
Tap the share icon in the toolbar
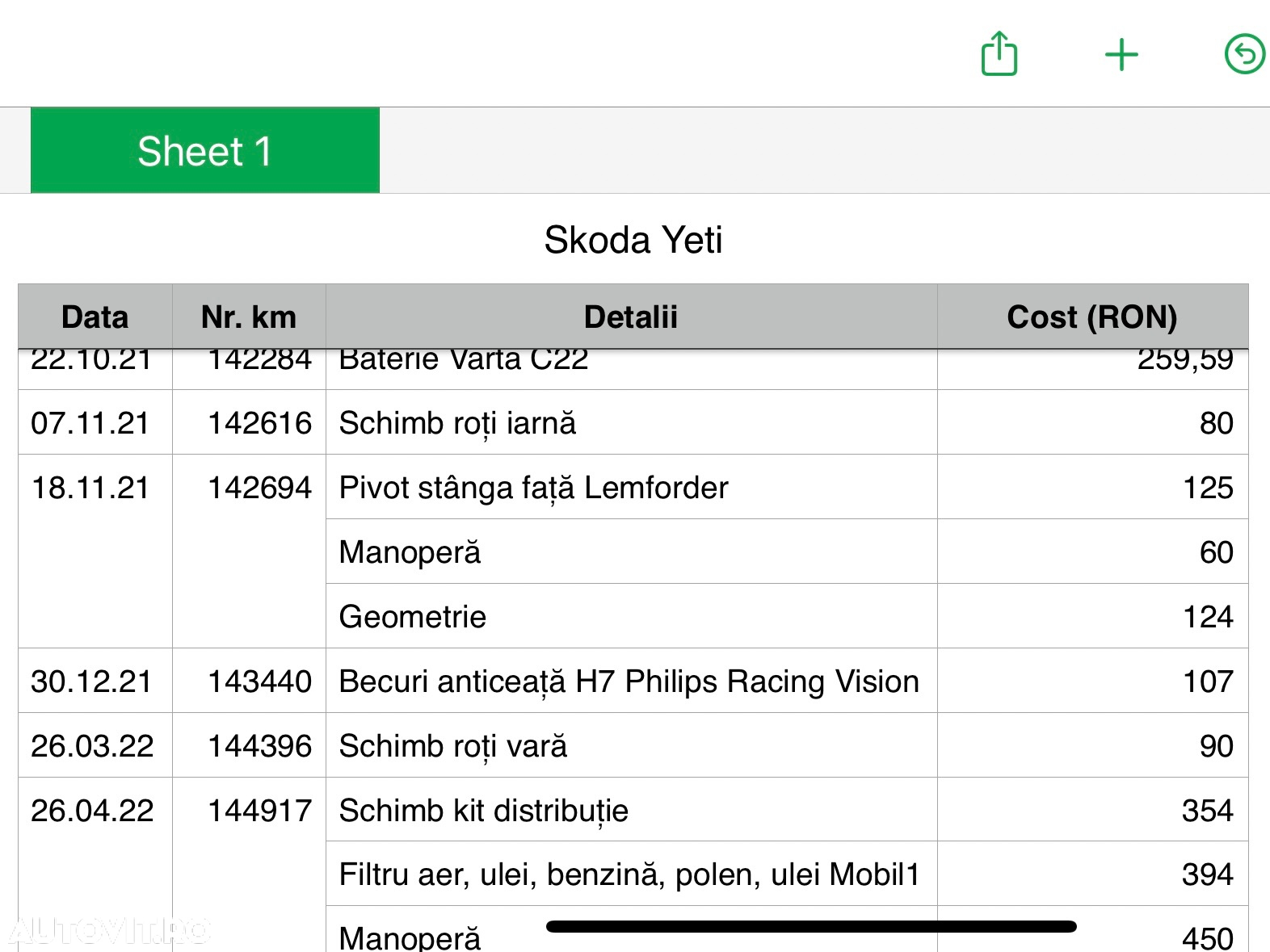999,54
